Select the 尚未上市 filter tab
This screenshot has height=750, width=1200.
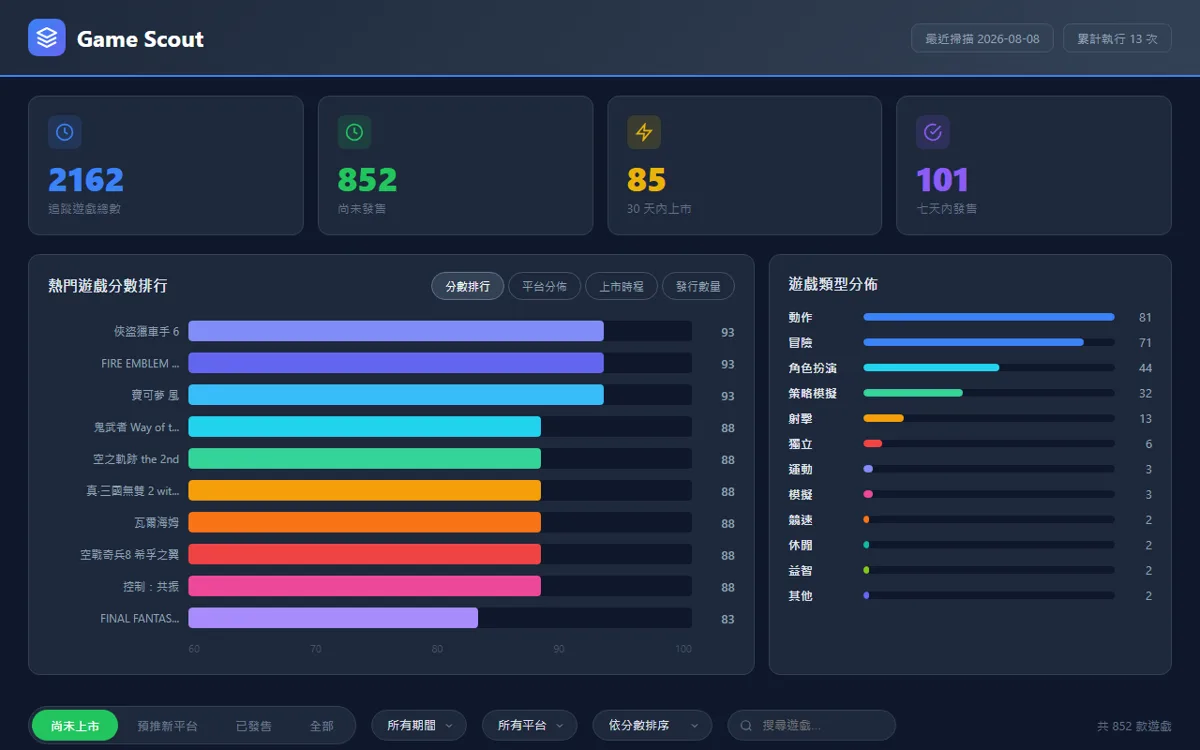(75, 726)
